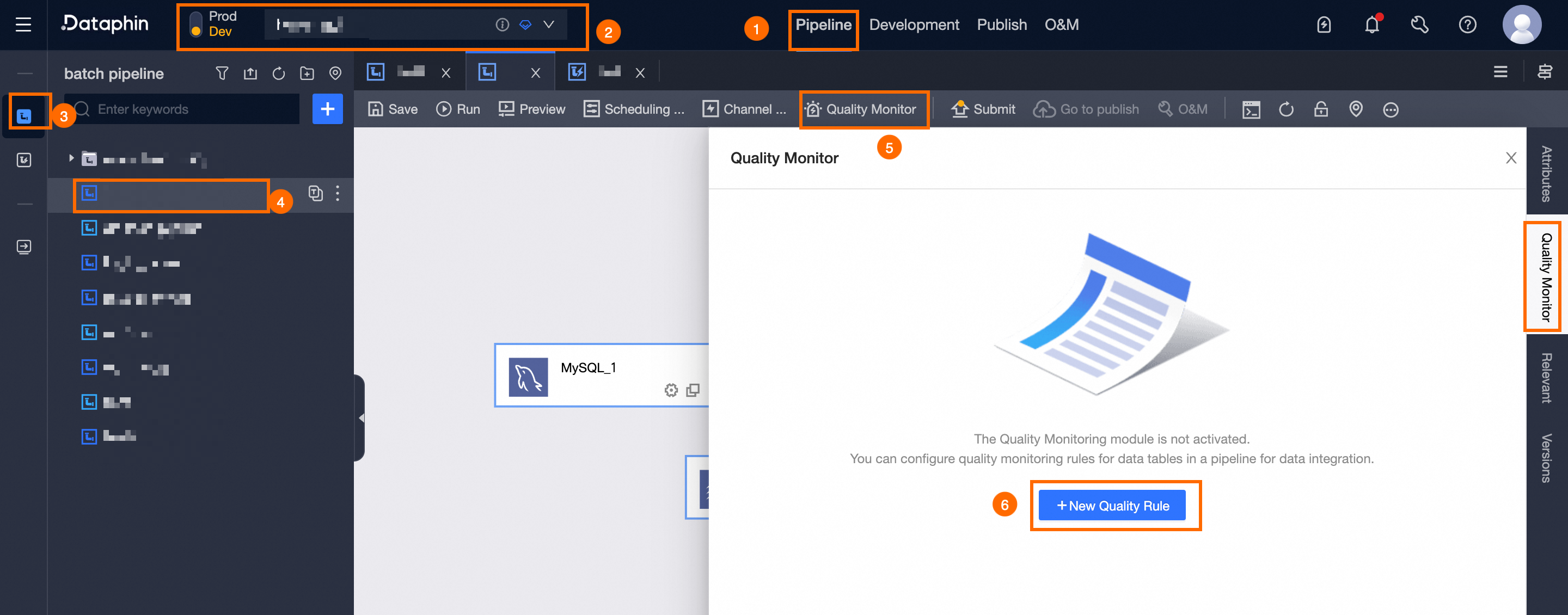Image resolution: width=1568 pixels, height=615 pixels.
Task: Click the locate pin icon in pipeline panel
Action: [335, 73]
